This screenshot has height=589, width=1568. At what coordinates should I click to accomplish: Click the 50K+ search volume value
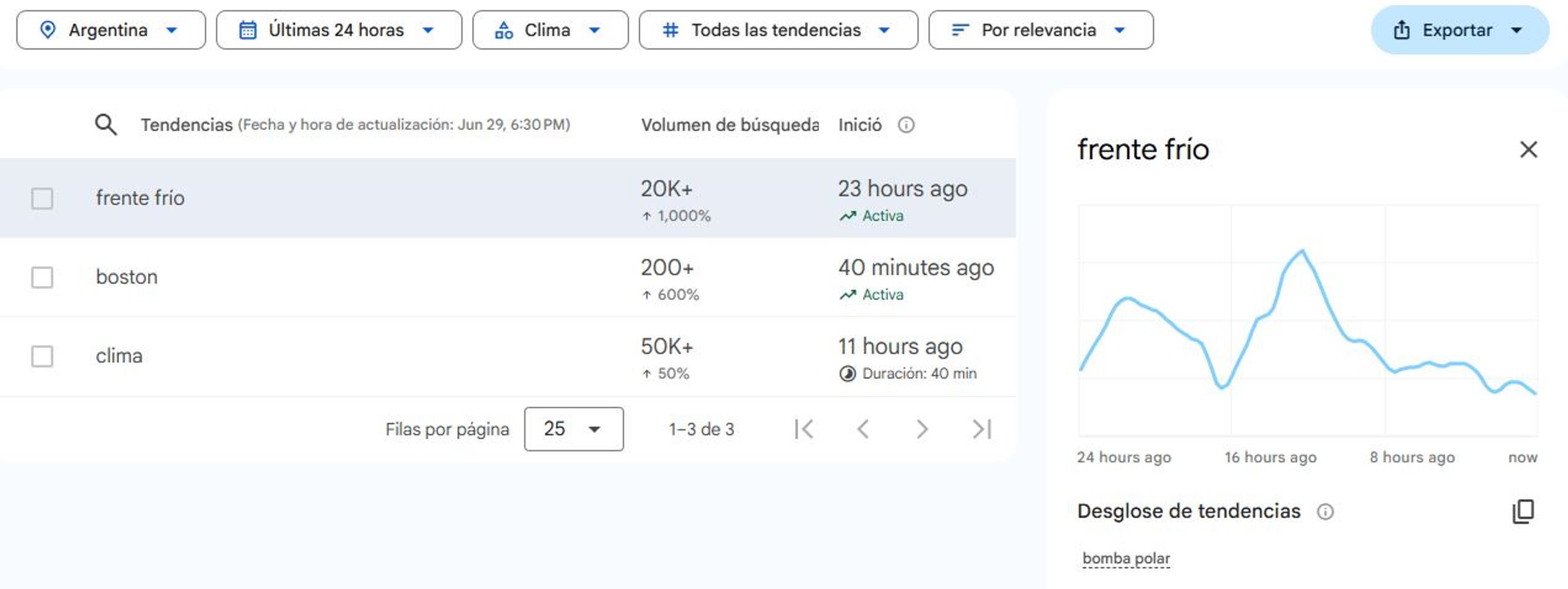click(666, 346)
